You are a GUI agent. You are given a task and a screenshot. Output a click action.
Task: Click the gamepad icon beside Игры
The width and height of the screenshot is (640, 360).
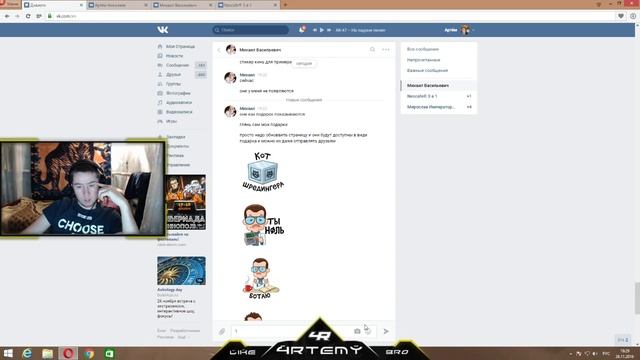point(160,121)
